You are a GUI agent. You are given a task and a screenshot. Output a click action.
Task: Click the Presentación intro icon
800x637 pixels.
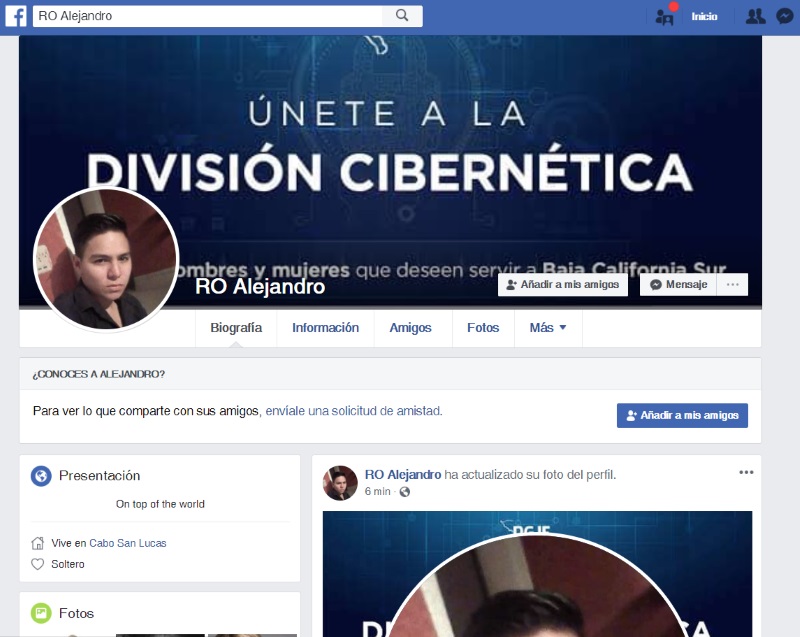tap(41, 476)
